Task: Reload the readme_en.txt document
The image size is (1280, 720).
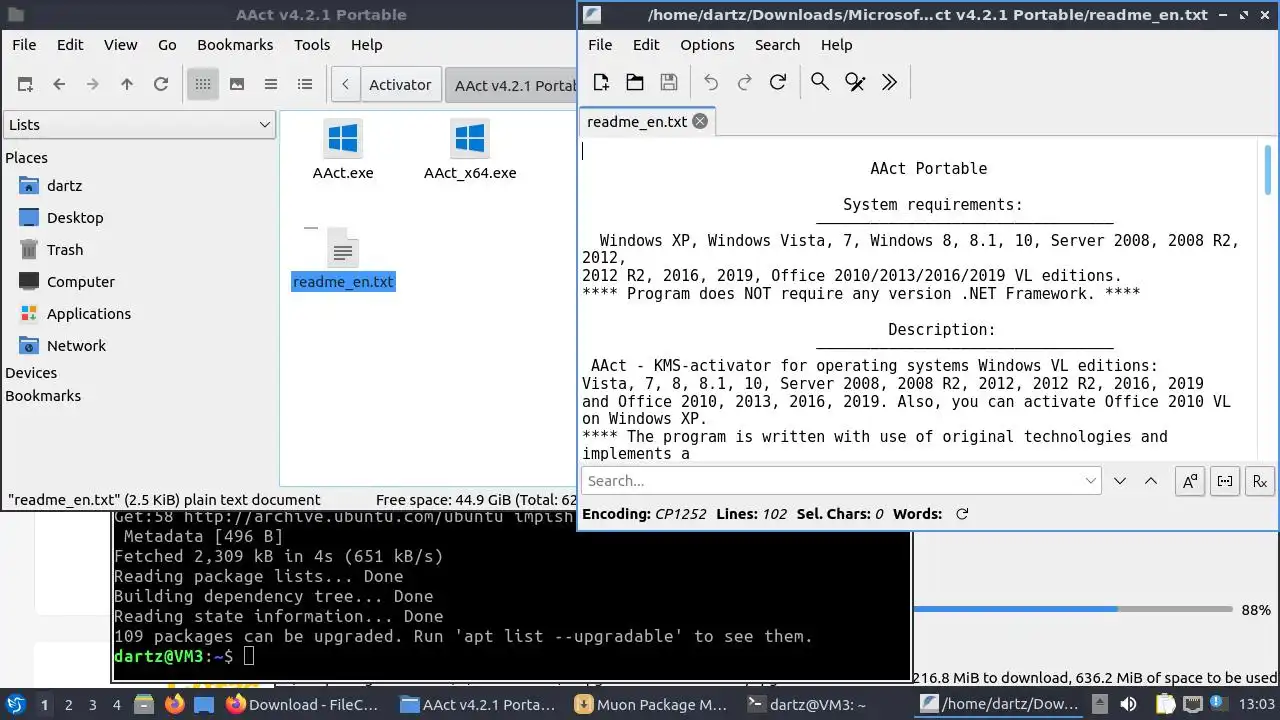Action: (778, 82)
